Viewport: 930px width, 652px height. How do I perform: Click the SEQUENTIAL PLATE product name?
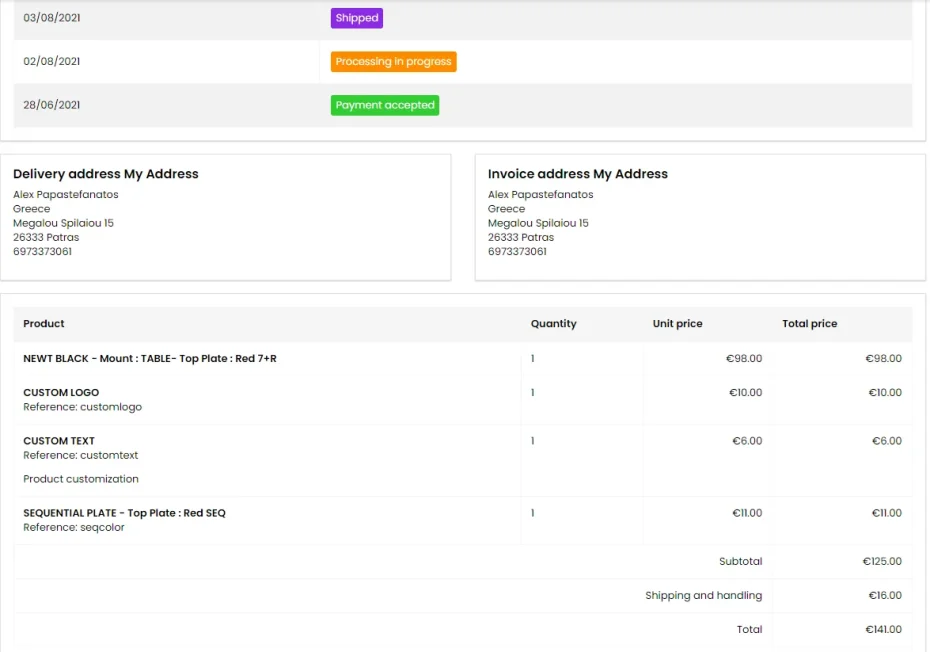(125, 513)
